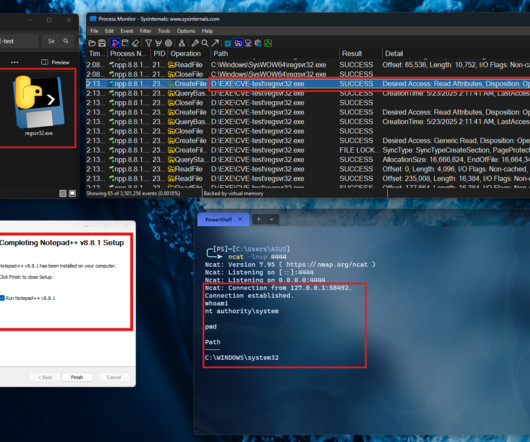Click the Finish button in Notepad++ Setup
Screen dimensions: 530x442
[x=77, y=377]
